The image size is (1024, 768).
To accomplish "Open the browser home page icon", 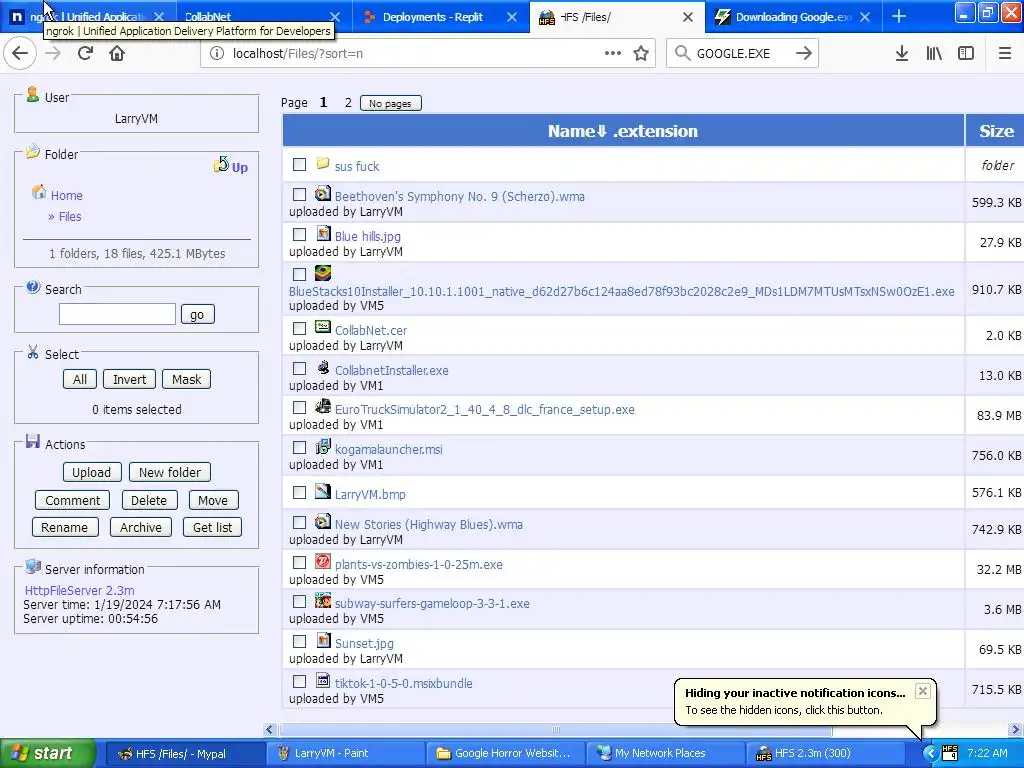I will (x=117, y=54).
